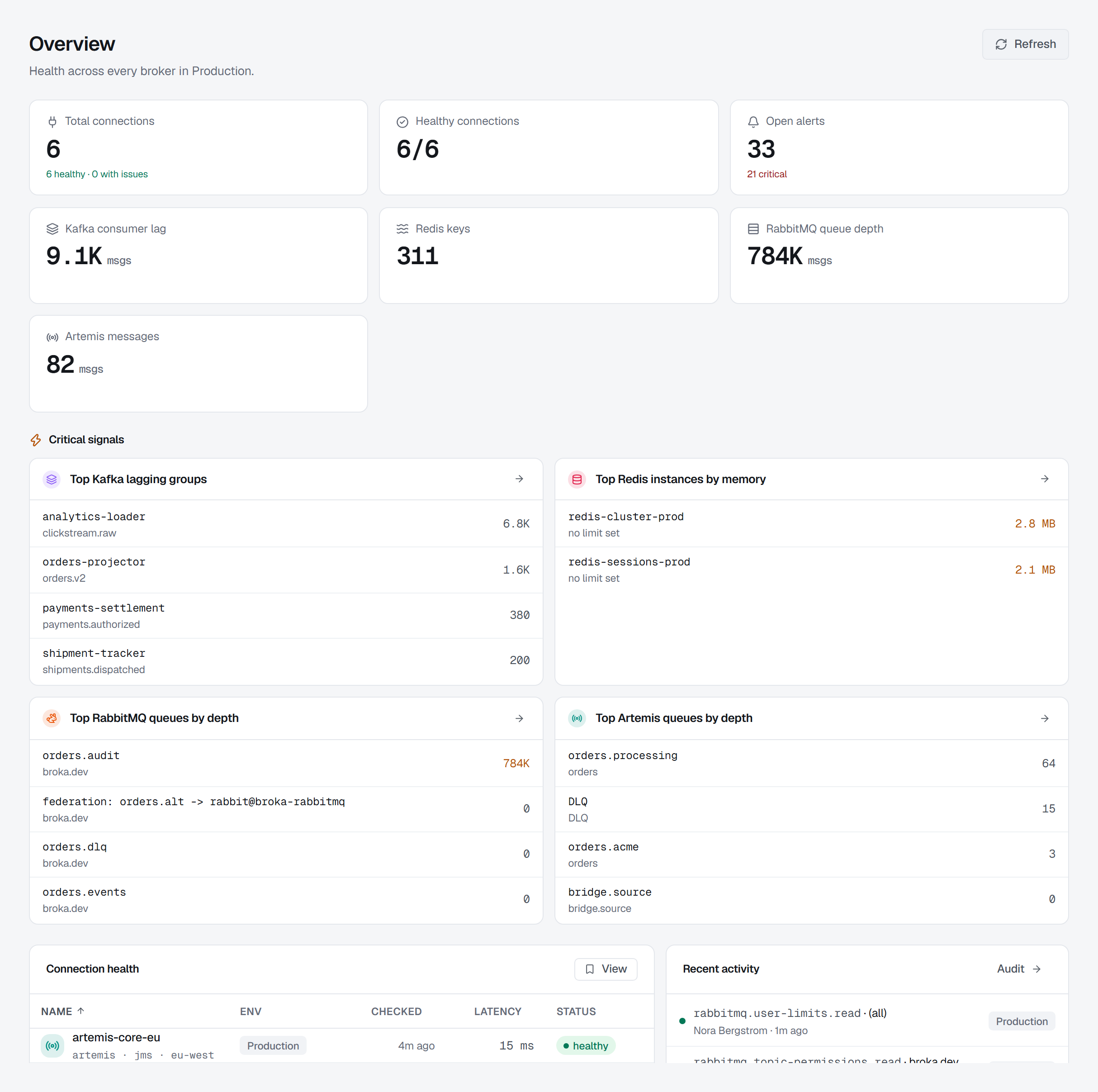This screenshot has height=1092, width=1098.
Task: Click the queue icon beside RabbitMQ queue depth
Action: click(753, 229)
